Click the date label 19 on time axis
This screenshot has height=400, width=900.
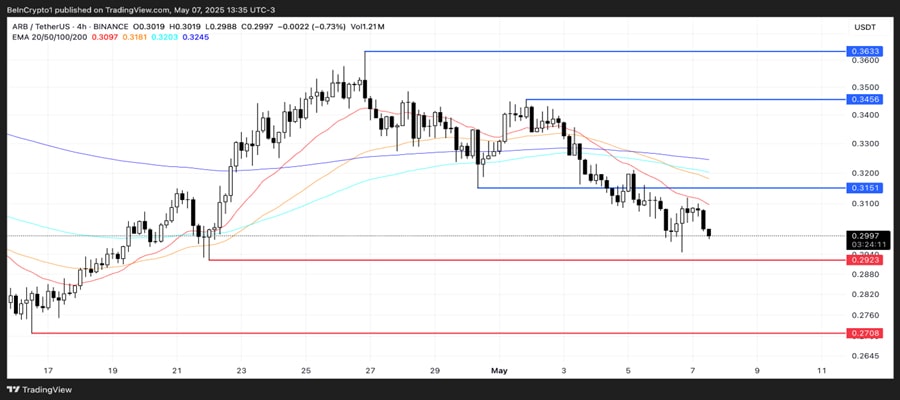coord(112,370)
